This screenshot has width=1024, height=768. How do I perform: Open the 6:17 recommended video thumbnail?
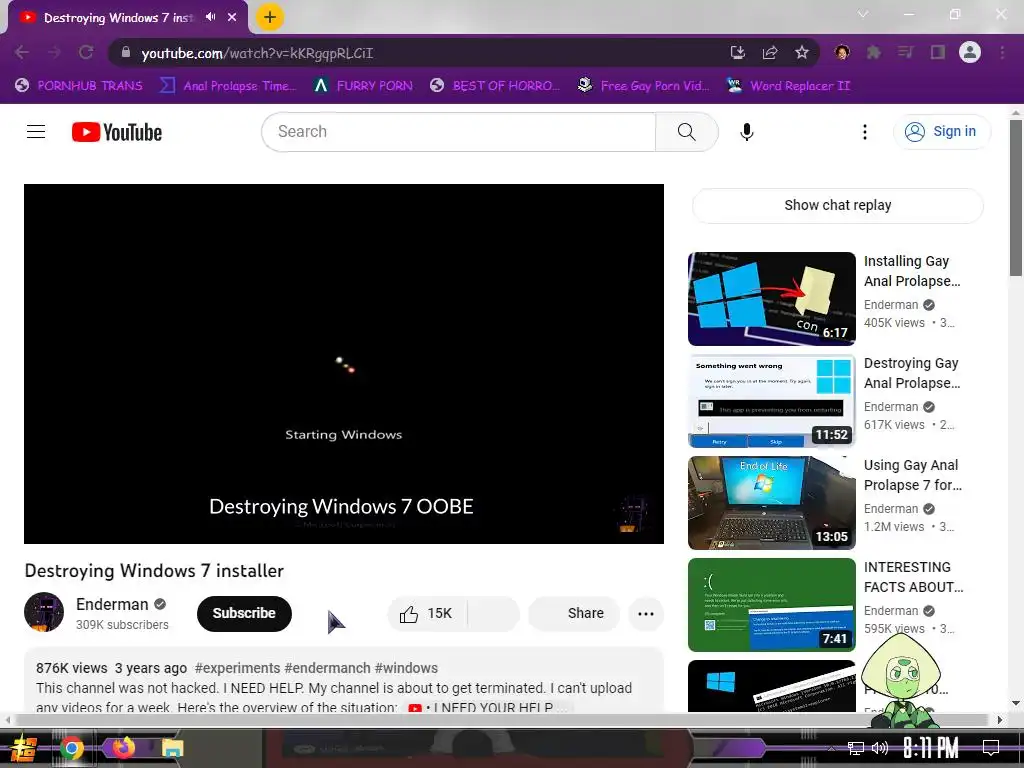click(x=771, y=298)
